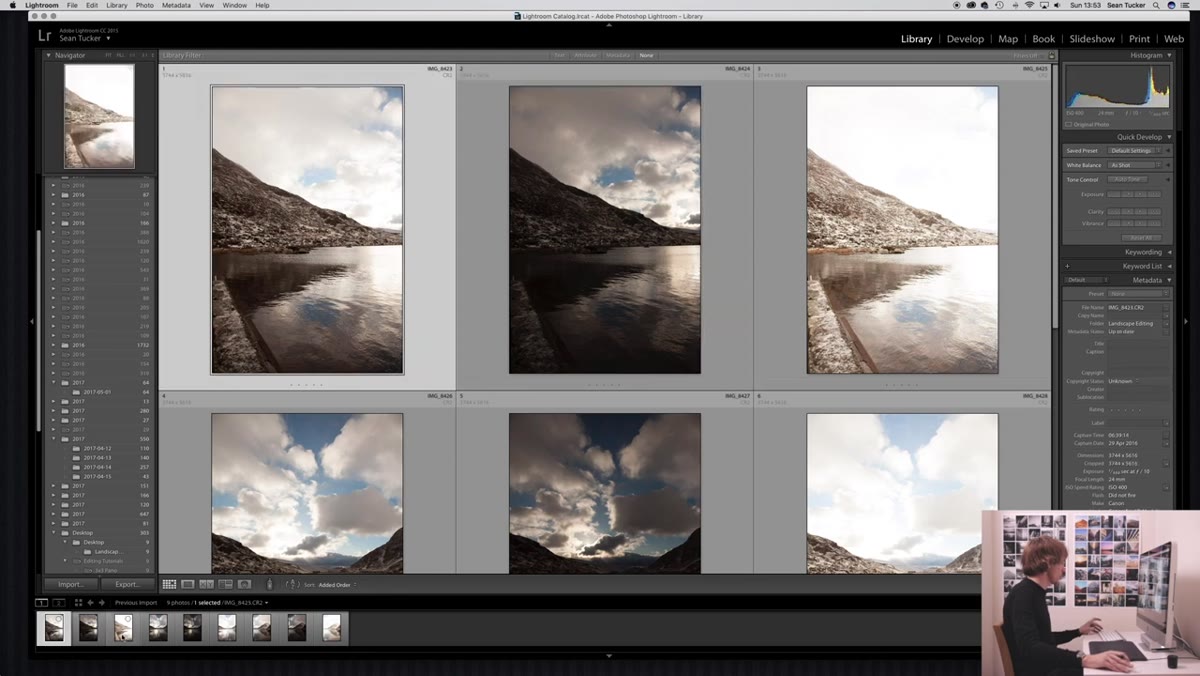
Task: Set Library Filter to Metadata
Action: [x=618, y=55]
